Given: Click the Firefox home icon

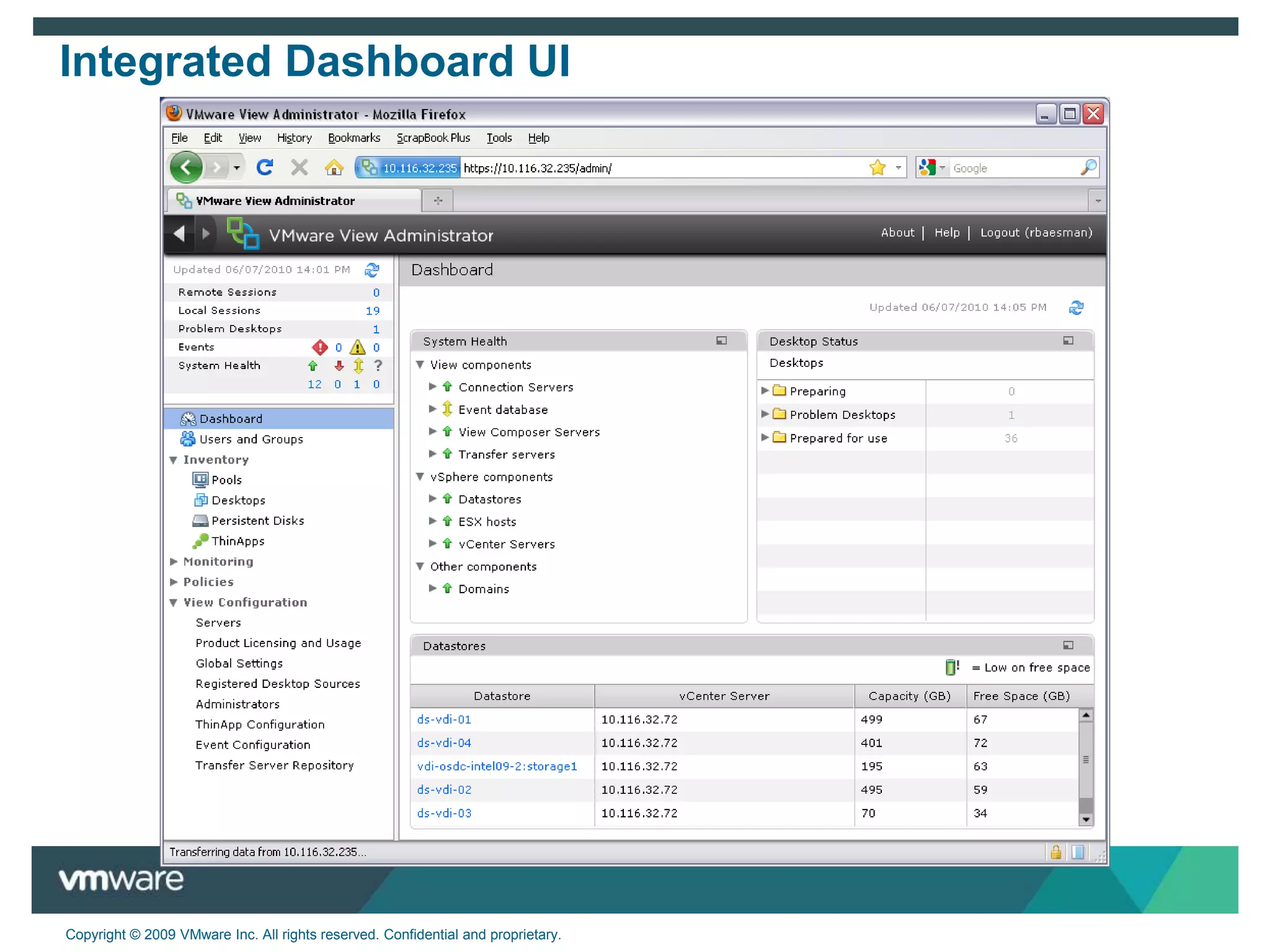Looking at the screenshot, I should tap(334, 167).
